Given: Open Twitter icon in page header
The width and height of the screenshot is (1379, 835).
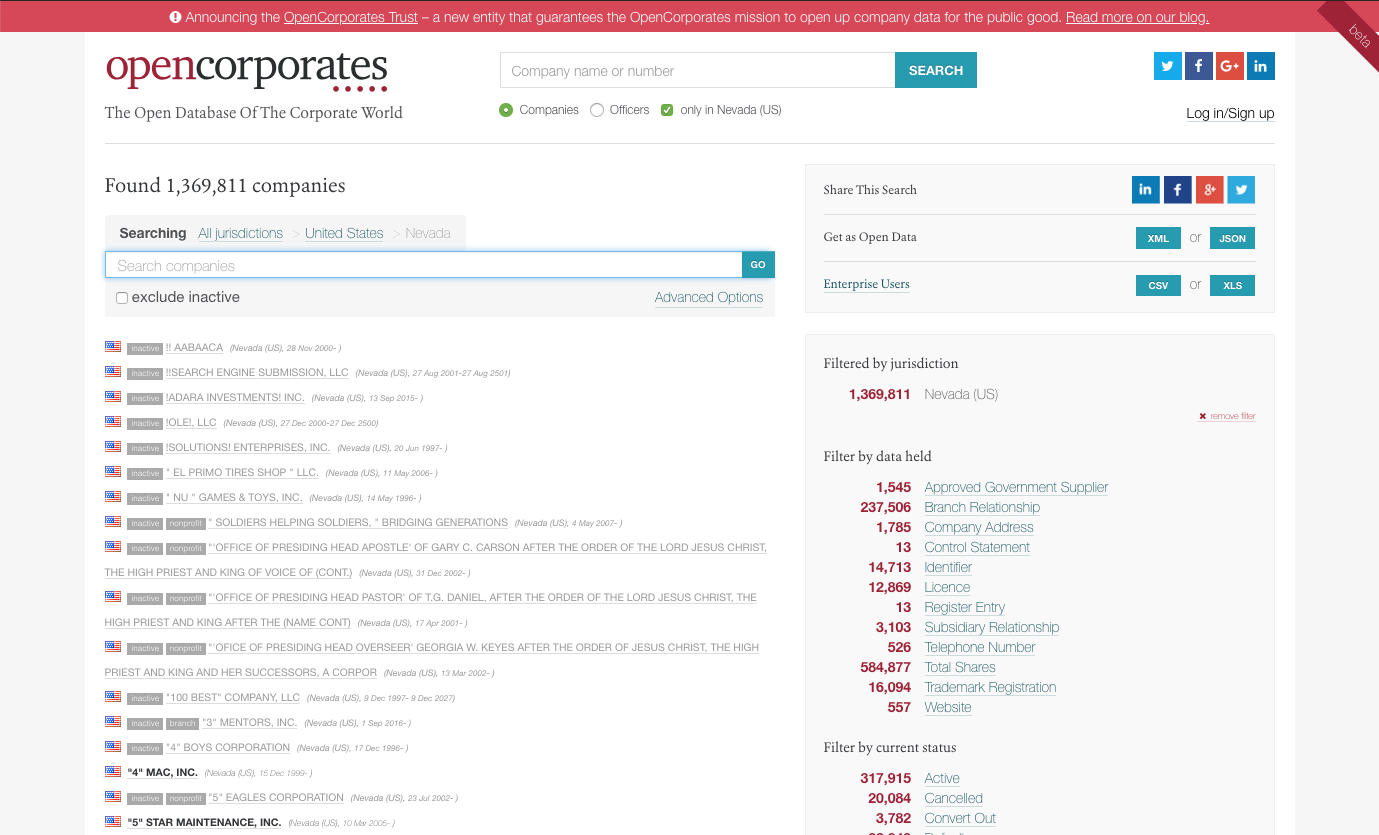Looking at the screenshot, I should click(1168, 66).
